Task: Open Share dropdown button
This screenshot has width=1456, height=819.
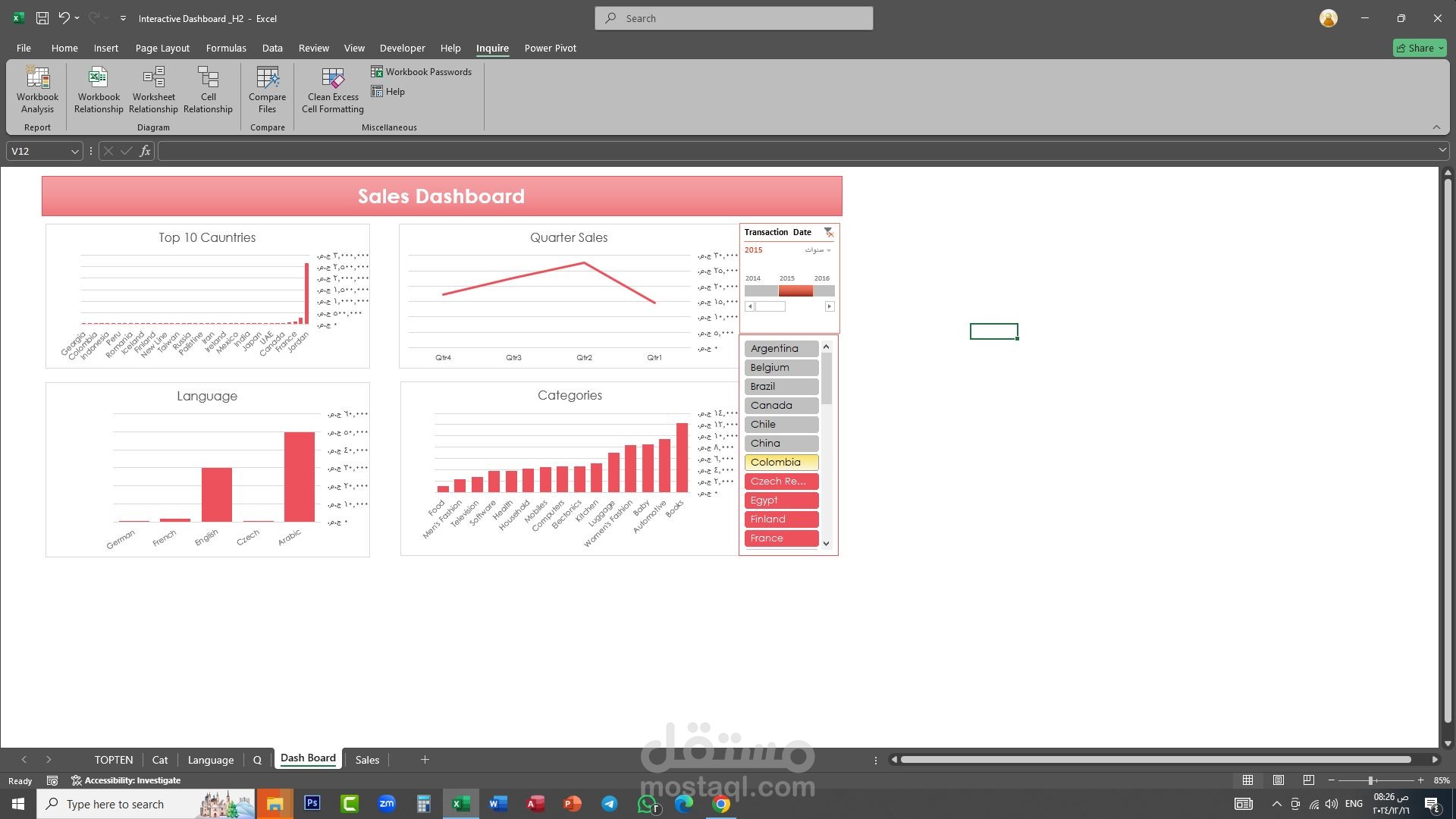Action: pyautogui.click(x=1420, y=48)
